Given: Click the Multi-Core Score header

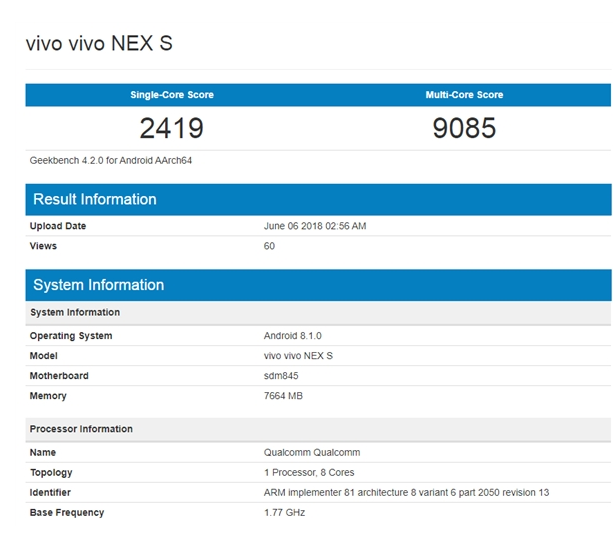Looking at the screenshot, I should (464, 95).
